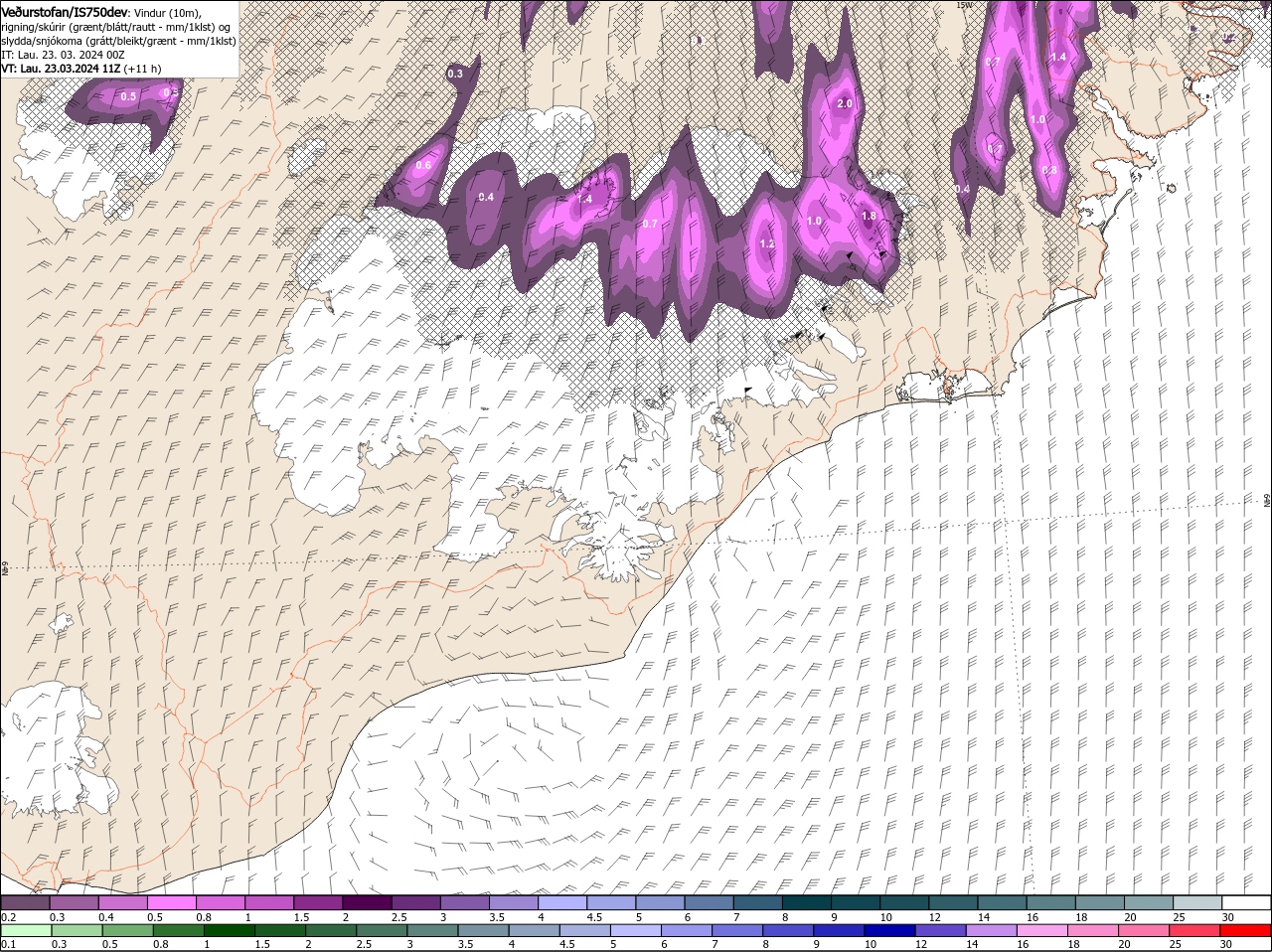The height and width of the screenshot is (952, 1272).
Task: Click the upper legend swatch labeled 25
Action: point(1196,902)
